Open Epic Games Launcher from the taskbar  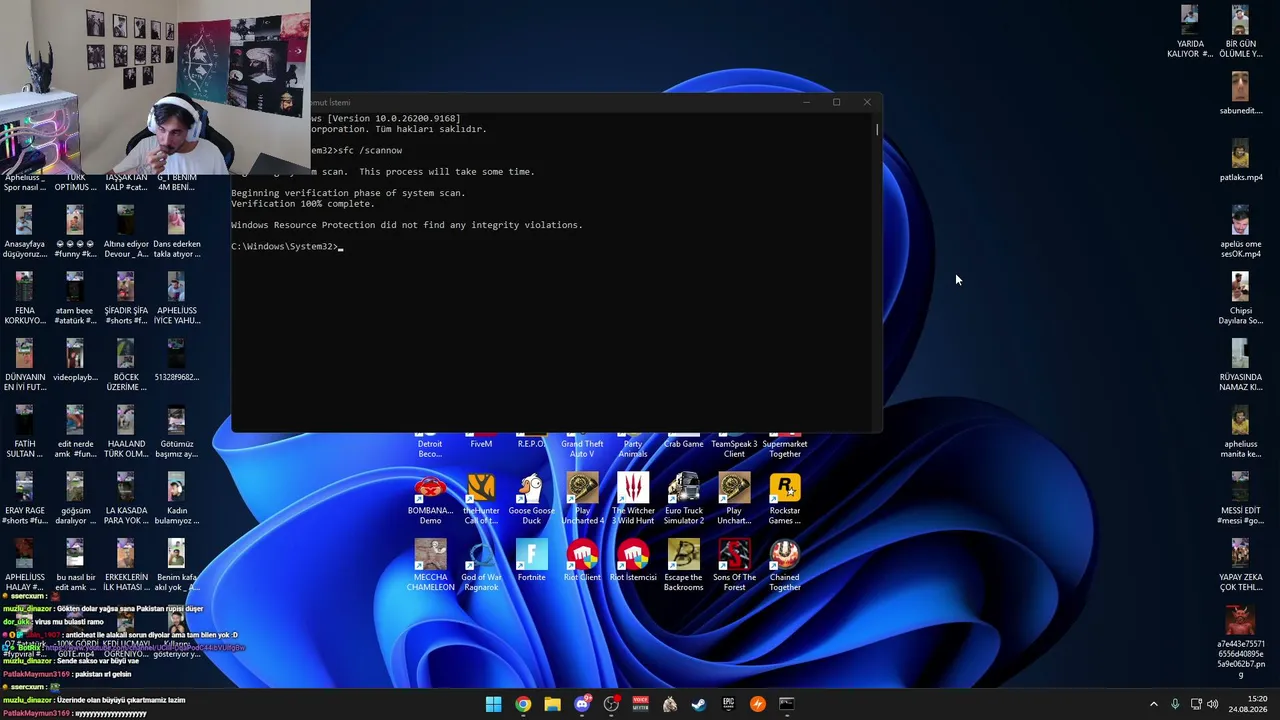pyautogui.click(x=728, y=704)
